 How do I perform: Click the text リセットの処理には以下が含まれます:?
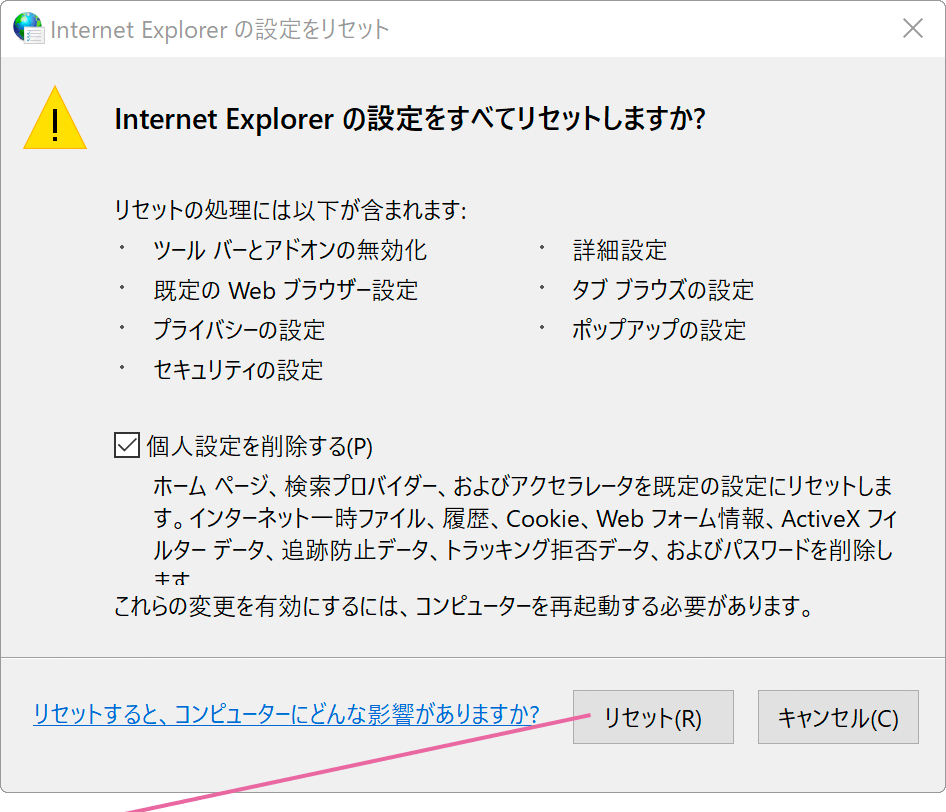290,210
